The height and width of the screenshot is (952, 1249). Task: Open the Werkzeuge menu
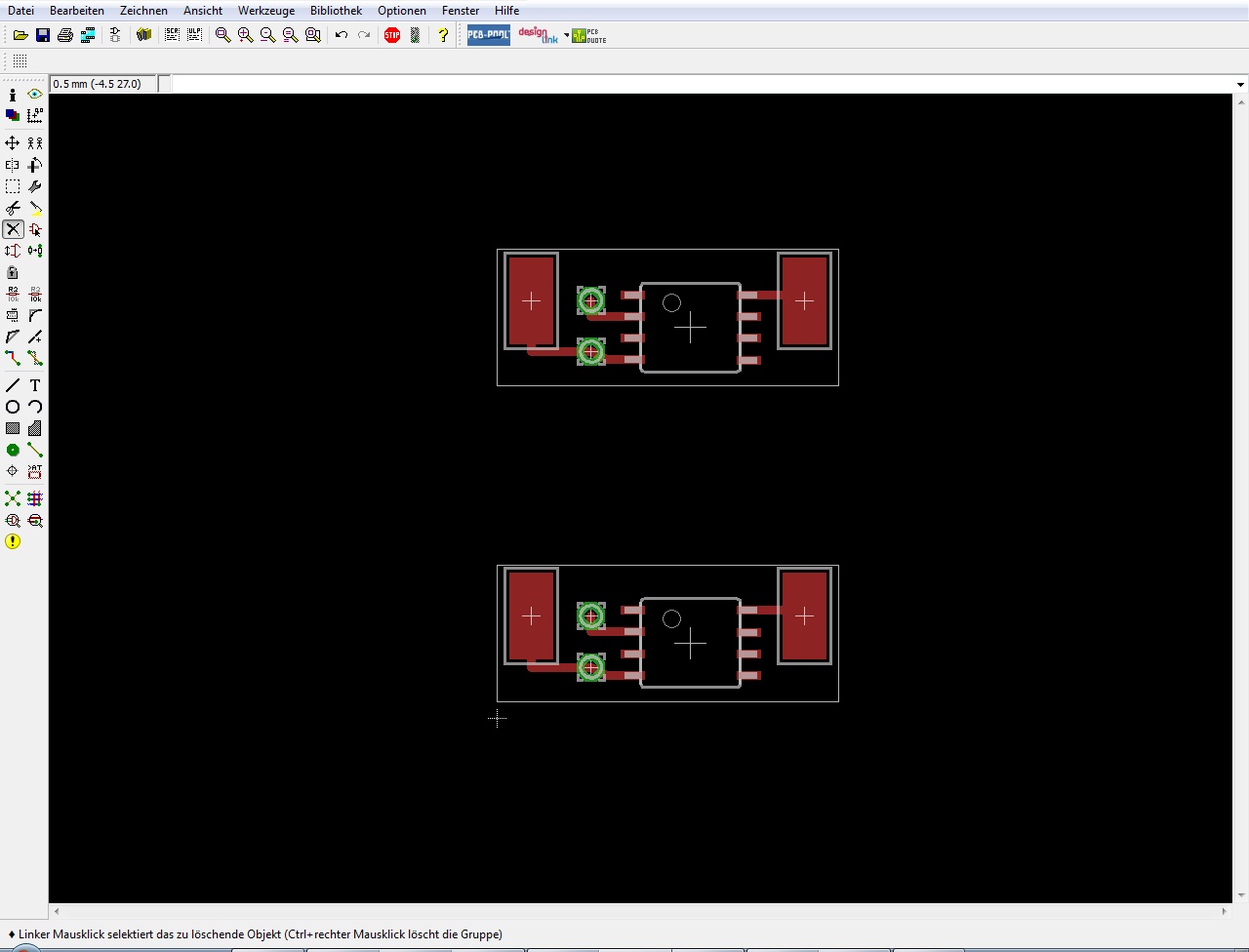coord(266,11)
